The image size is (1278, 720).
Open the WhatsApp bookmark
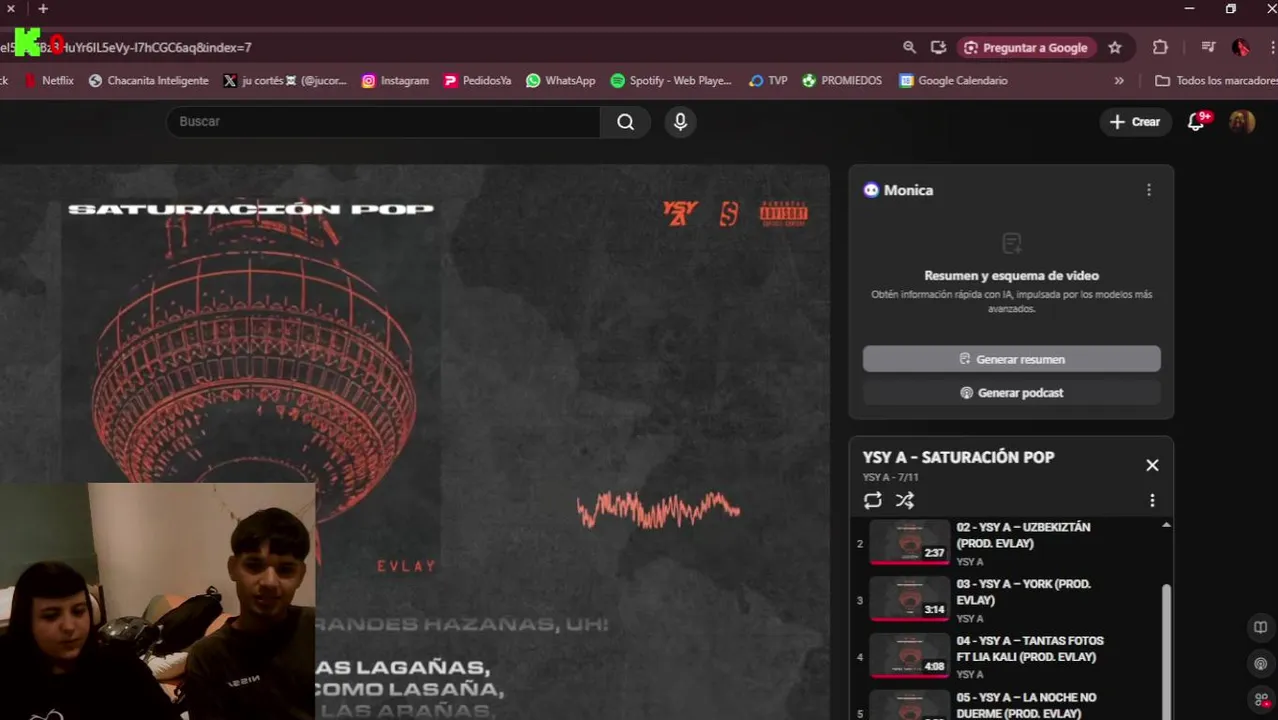[560, 81]
